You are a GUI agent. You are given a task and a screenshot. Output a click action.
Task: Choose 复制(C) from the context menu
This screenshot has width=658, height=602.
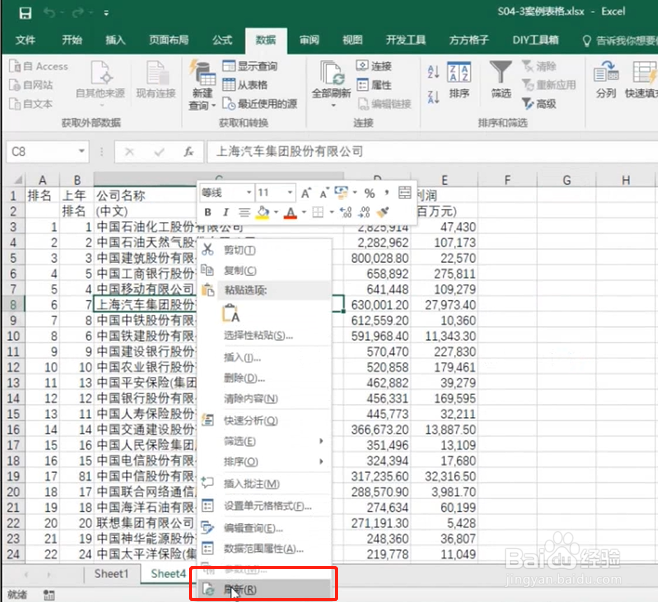(x=265, y=271)
